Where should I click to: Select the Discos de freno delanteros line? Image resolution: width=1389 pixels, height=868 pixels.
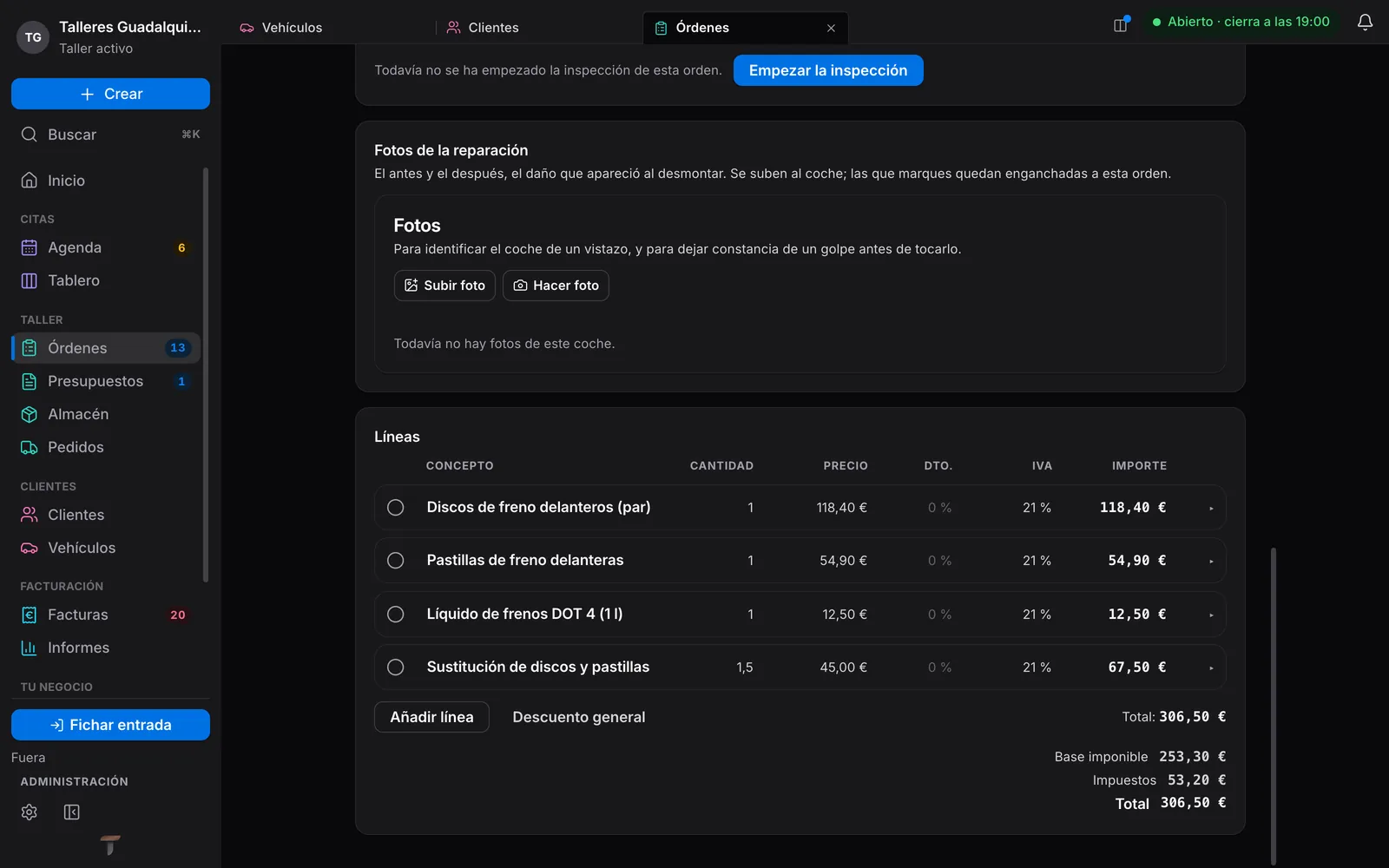(x=396, y=508)
